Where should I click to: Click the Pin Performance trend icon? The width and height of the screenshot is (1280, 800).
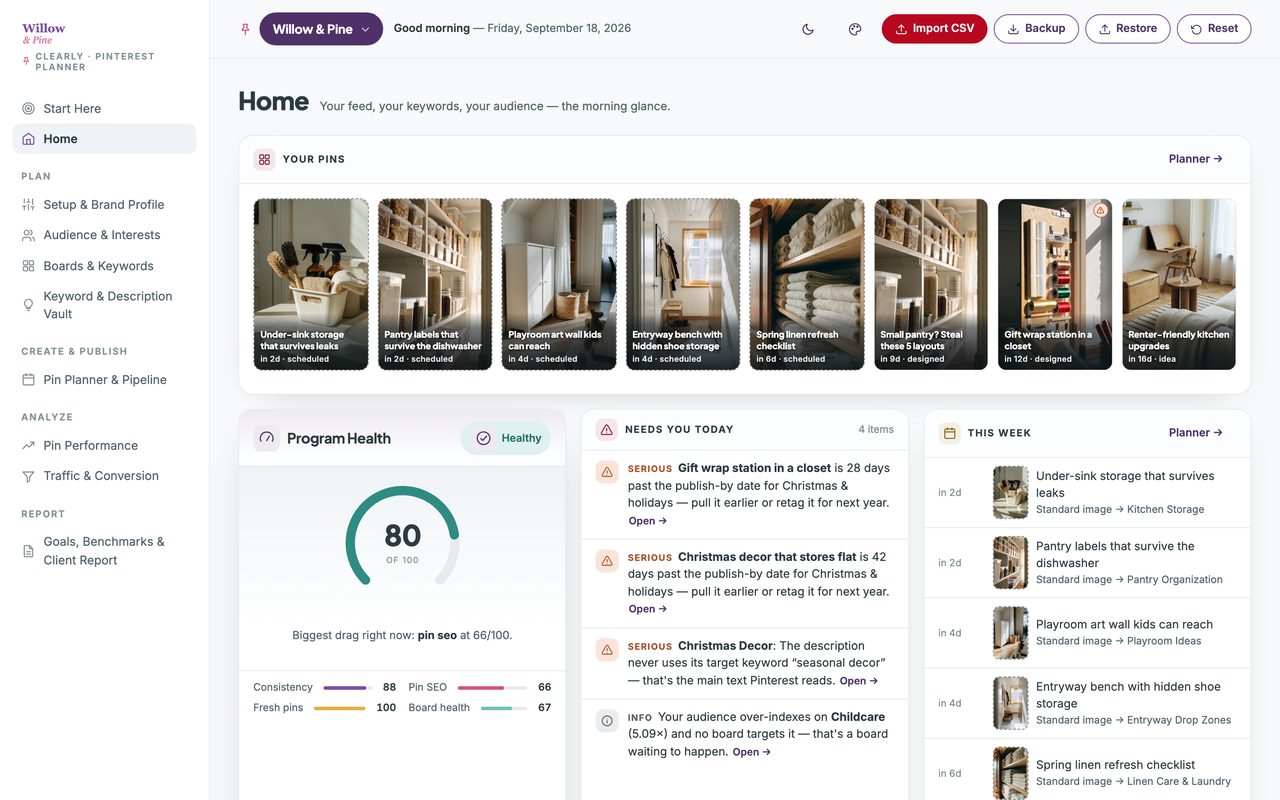(28, 445)
